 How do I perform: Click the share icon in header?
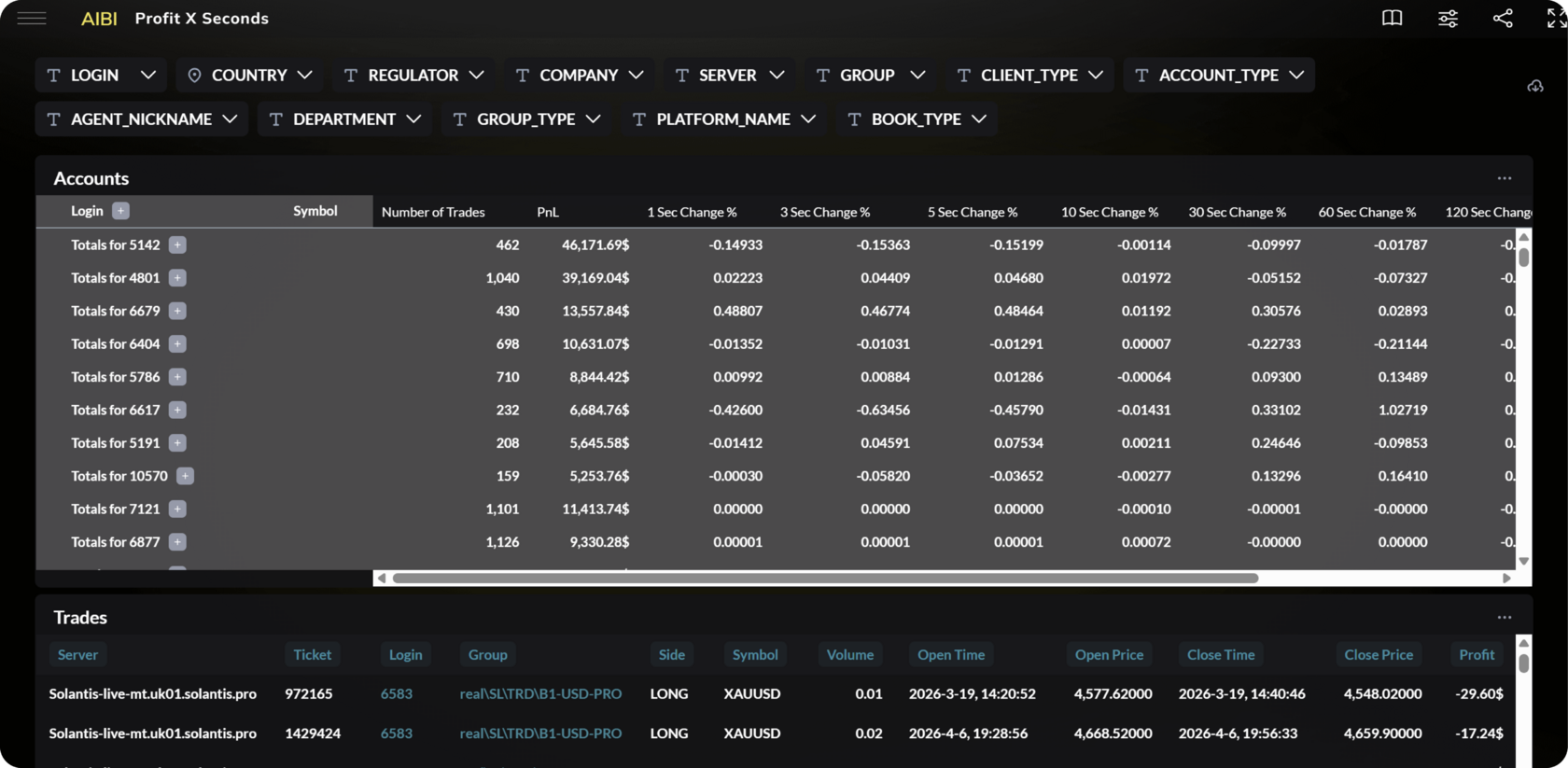pyautogui.click(x=1503, y=19)
